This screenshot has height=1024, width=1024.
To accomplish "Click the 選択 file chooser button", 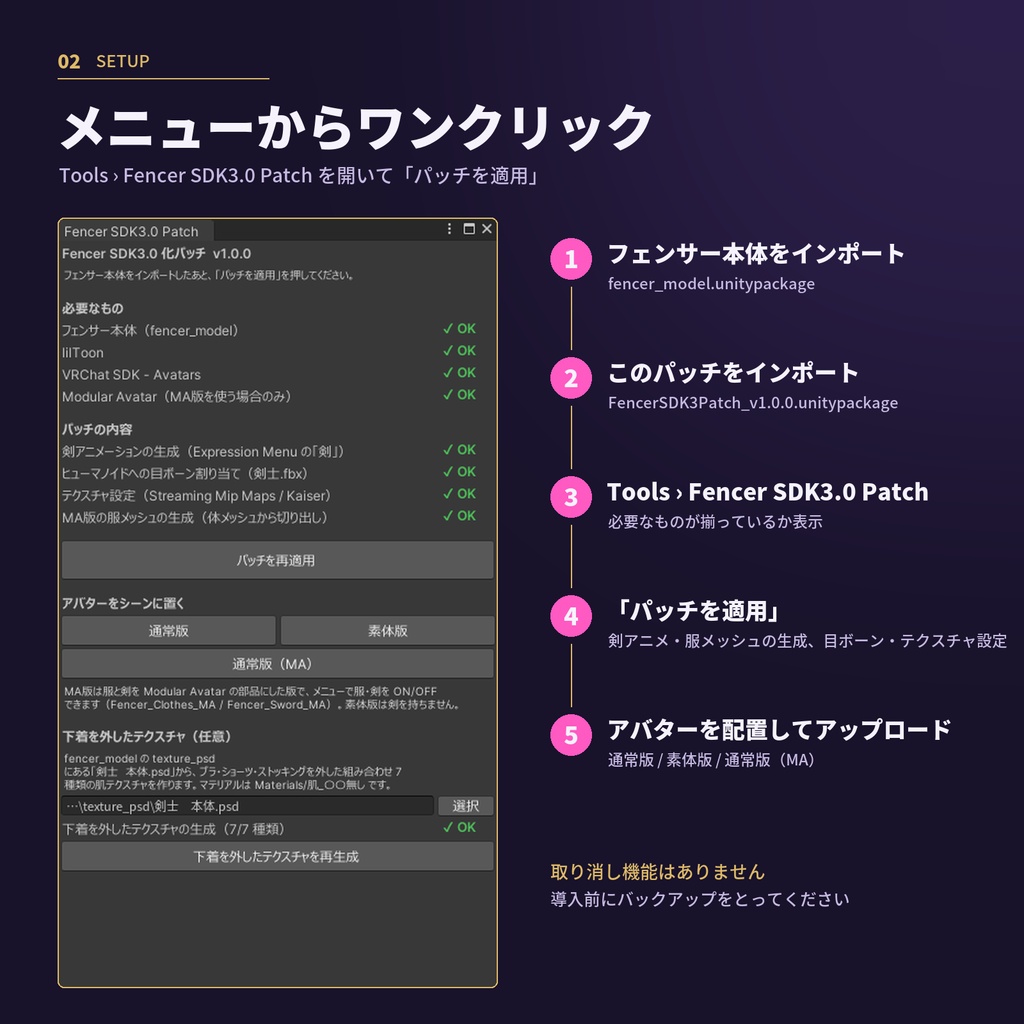I will 466,806.
